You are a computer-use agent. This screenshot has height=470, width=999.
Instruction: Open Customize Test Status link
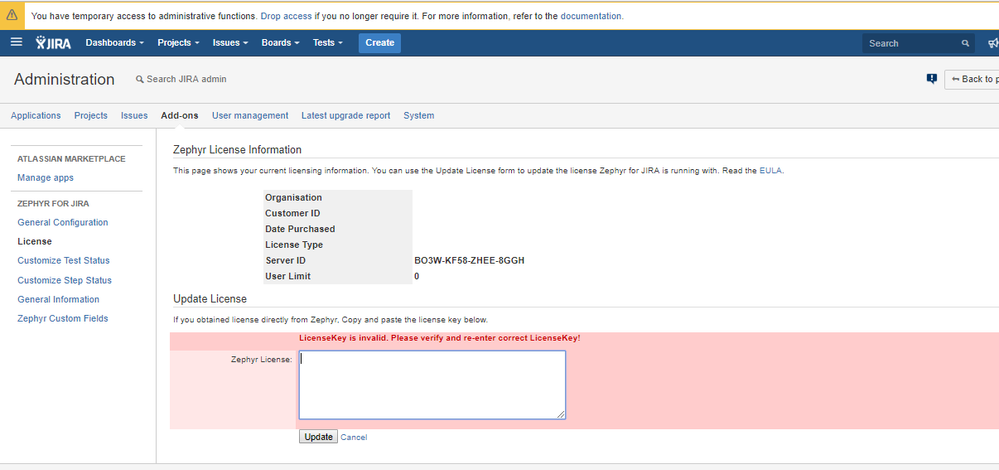[64, 260]
